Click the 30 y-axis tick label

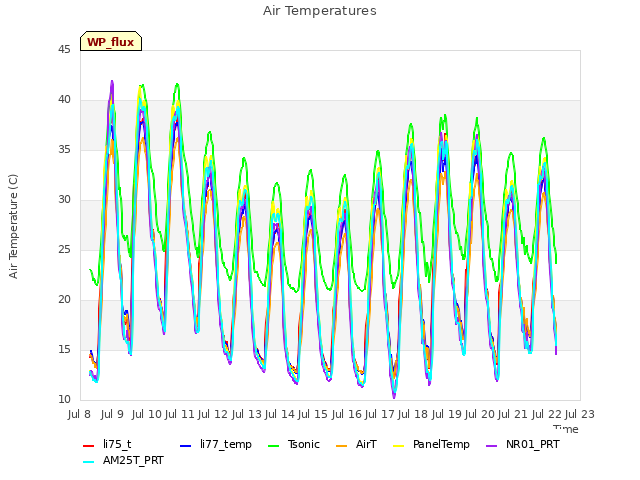click(x=64, y=200)
